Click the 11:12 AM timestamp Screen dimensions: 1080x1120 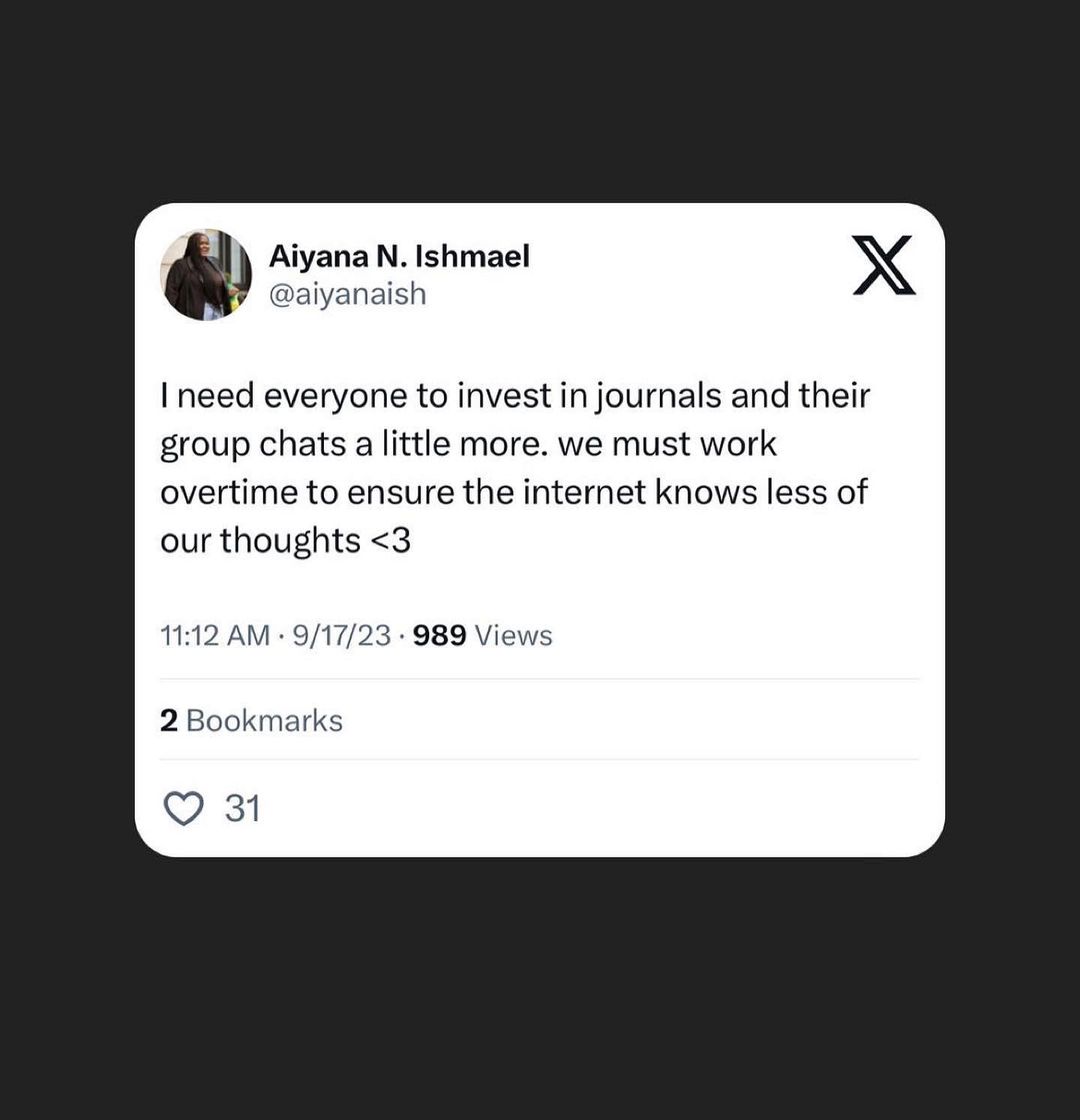(x=215, y=636)
